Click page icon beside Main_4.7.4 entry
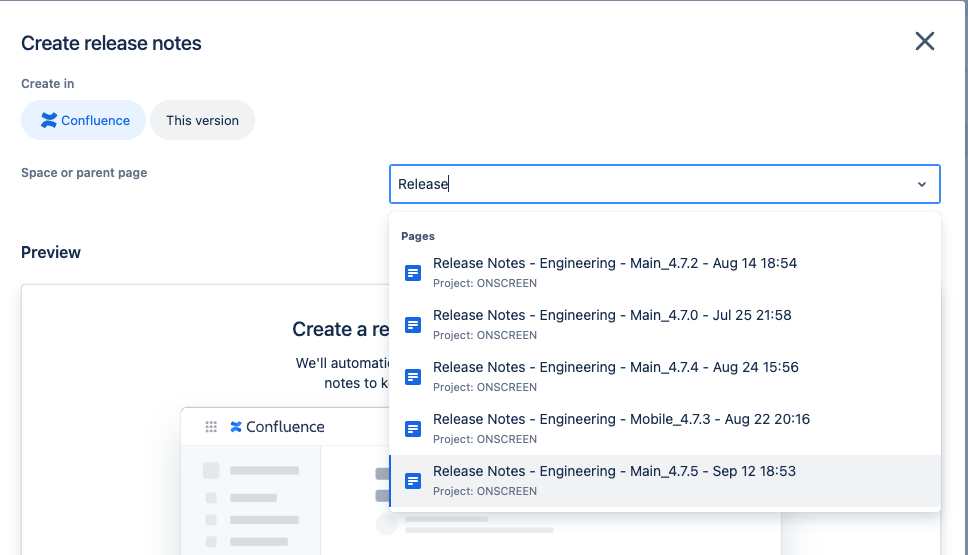 click(413, 377)
